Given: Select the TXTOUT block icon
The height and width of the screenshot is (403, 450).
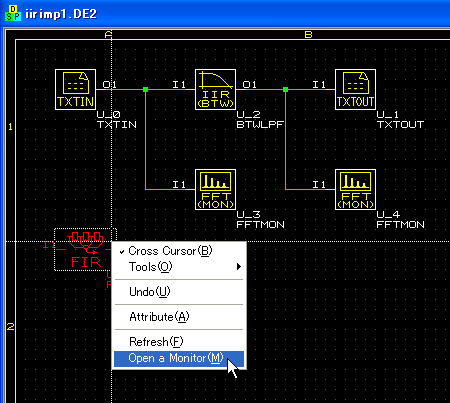Looking at the screenshot, I should coord(355,89).
